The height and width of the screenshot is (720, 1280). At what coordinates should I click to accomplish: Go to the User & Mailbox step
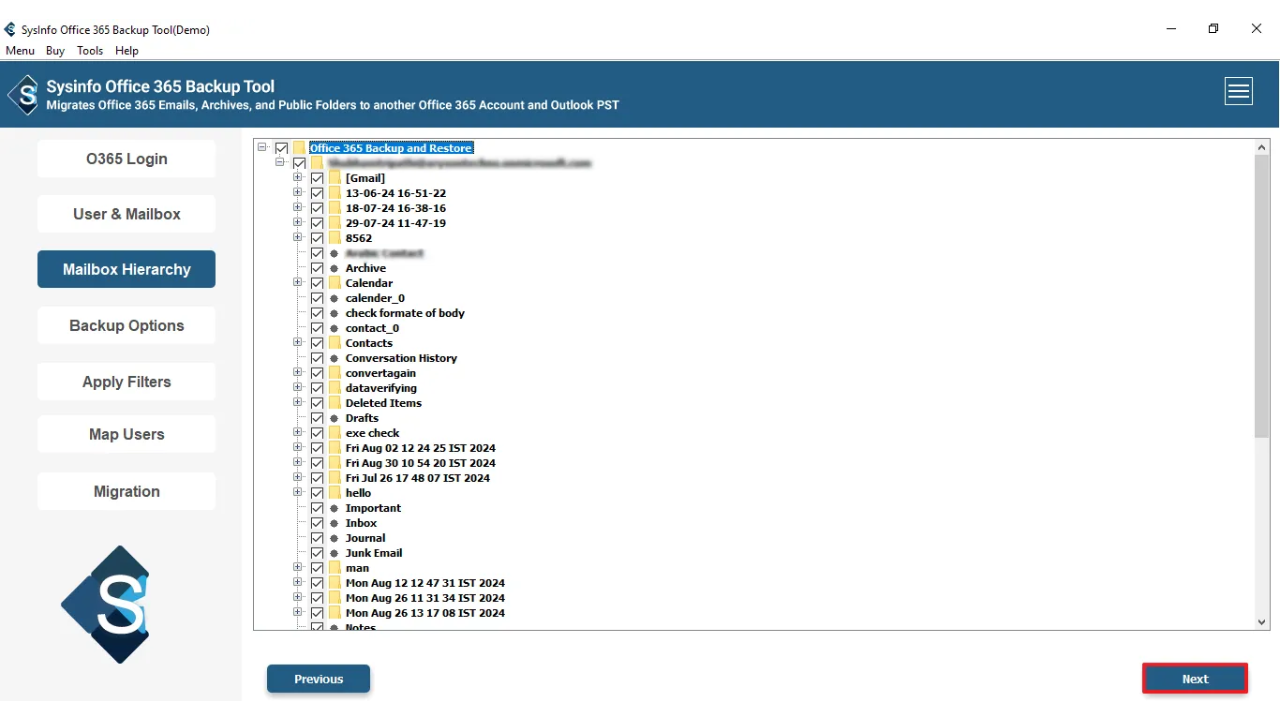(x=126, y=214)
